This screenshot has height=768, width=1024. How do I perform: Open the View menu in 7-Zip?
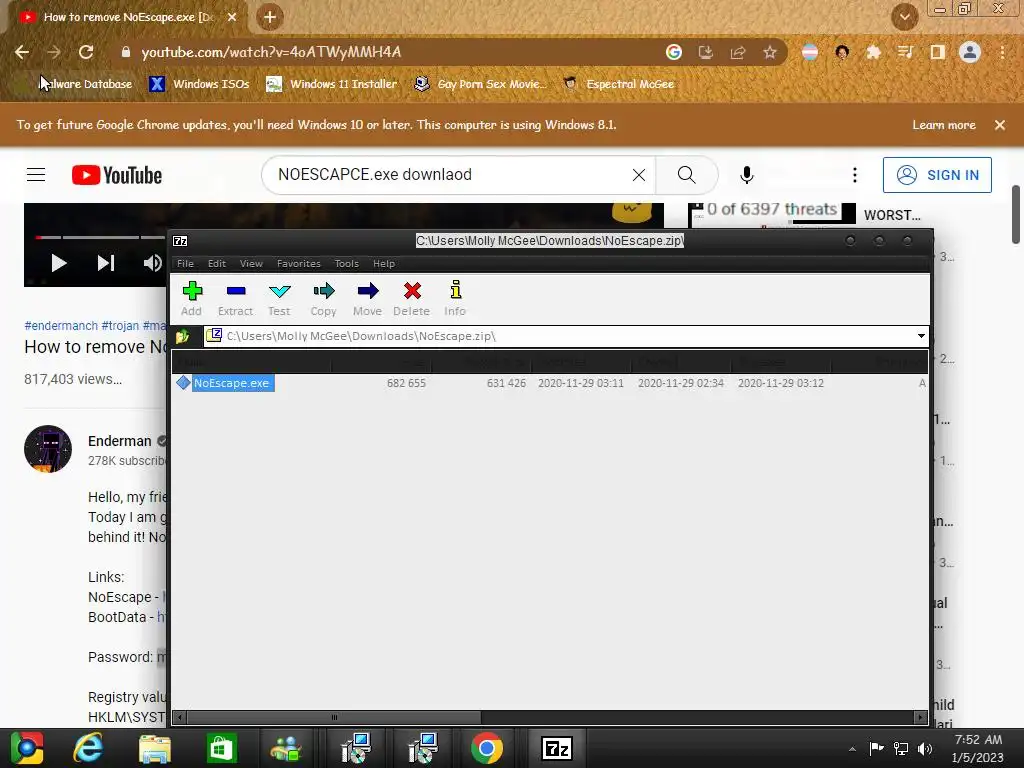click(251, 264)
